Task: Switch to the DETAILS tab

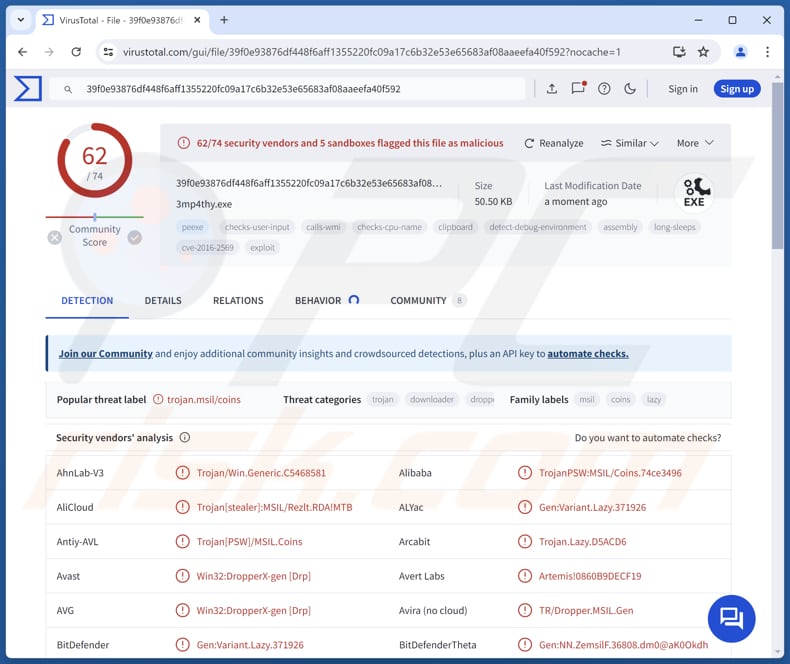Action: click(x=163, y=301)
